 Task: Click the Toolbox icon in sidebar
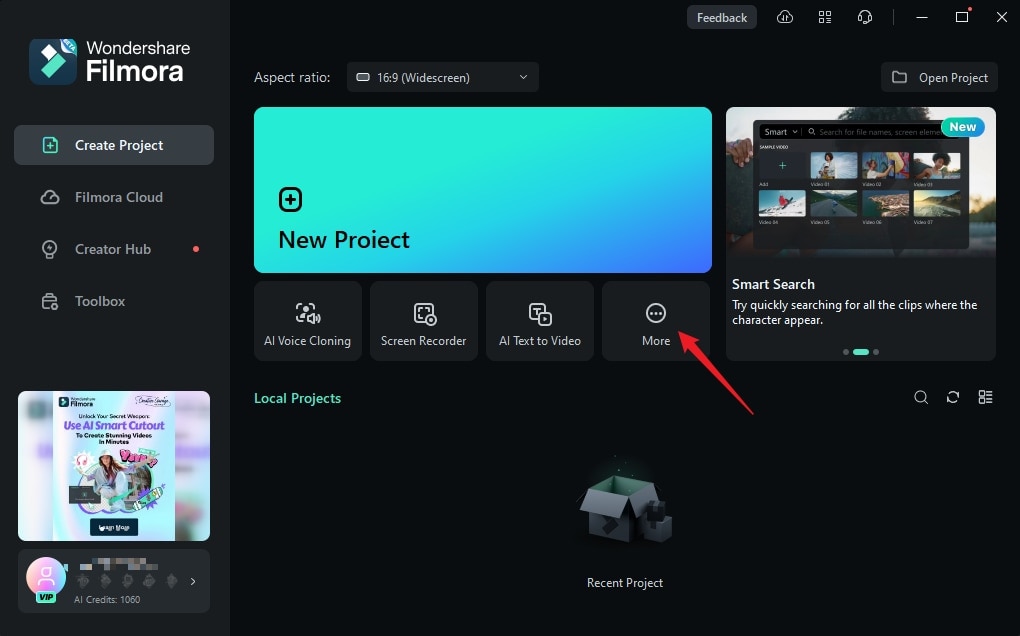point(50,302)
